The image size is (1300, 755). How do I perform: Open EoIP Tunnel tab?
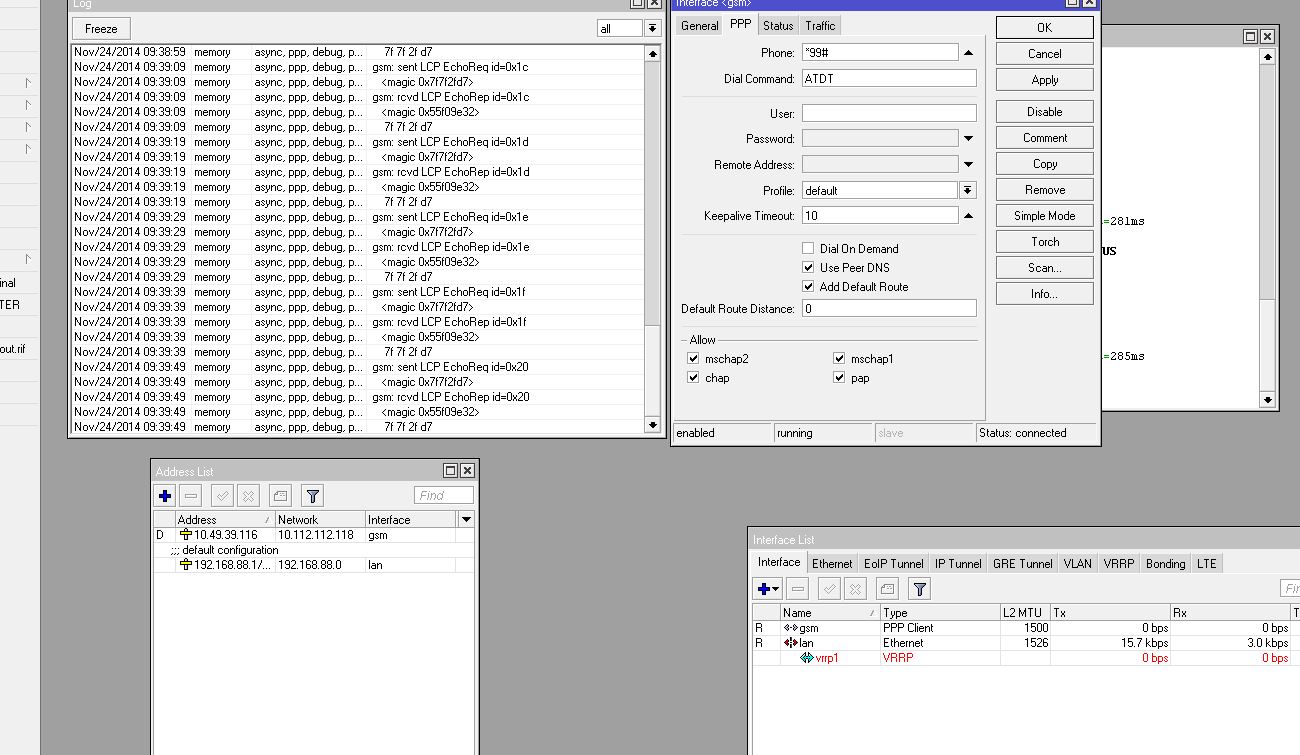[894, 564]
